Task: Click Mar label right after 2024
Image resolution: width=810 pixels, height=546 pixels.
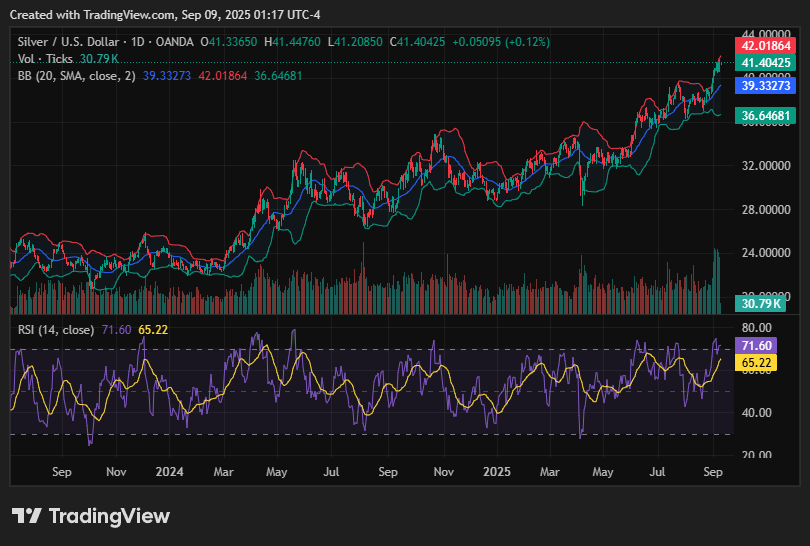Action: [x=224, y=472]
